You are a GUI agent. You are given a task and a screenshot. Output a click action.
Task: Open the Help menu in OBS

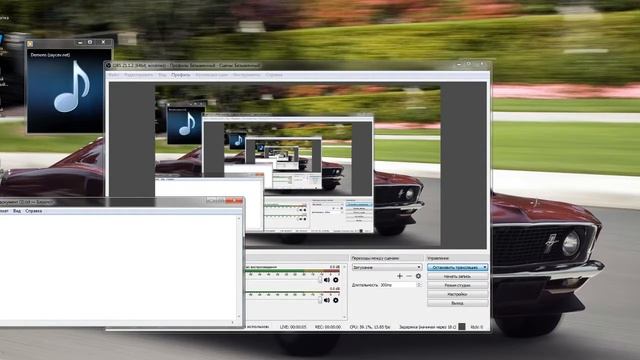274,75
